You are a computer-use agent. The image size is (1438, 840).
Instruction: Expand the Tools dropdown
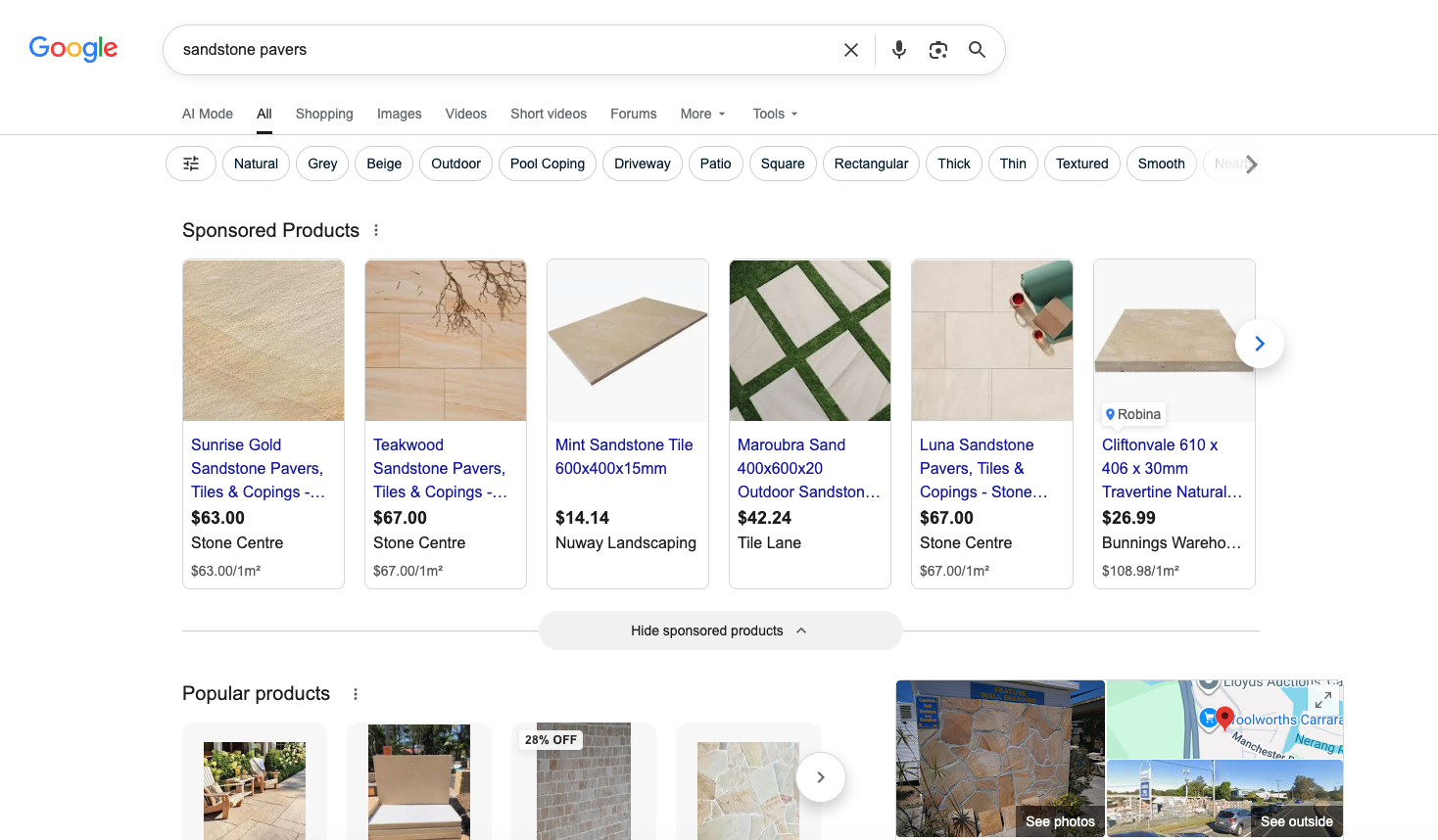tap(775, 114)
